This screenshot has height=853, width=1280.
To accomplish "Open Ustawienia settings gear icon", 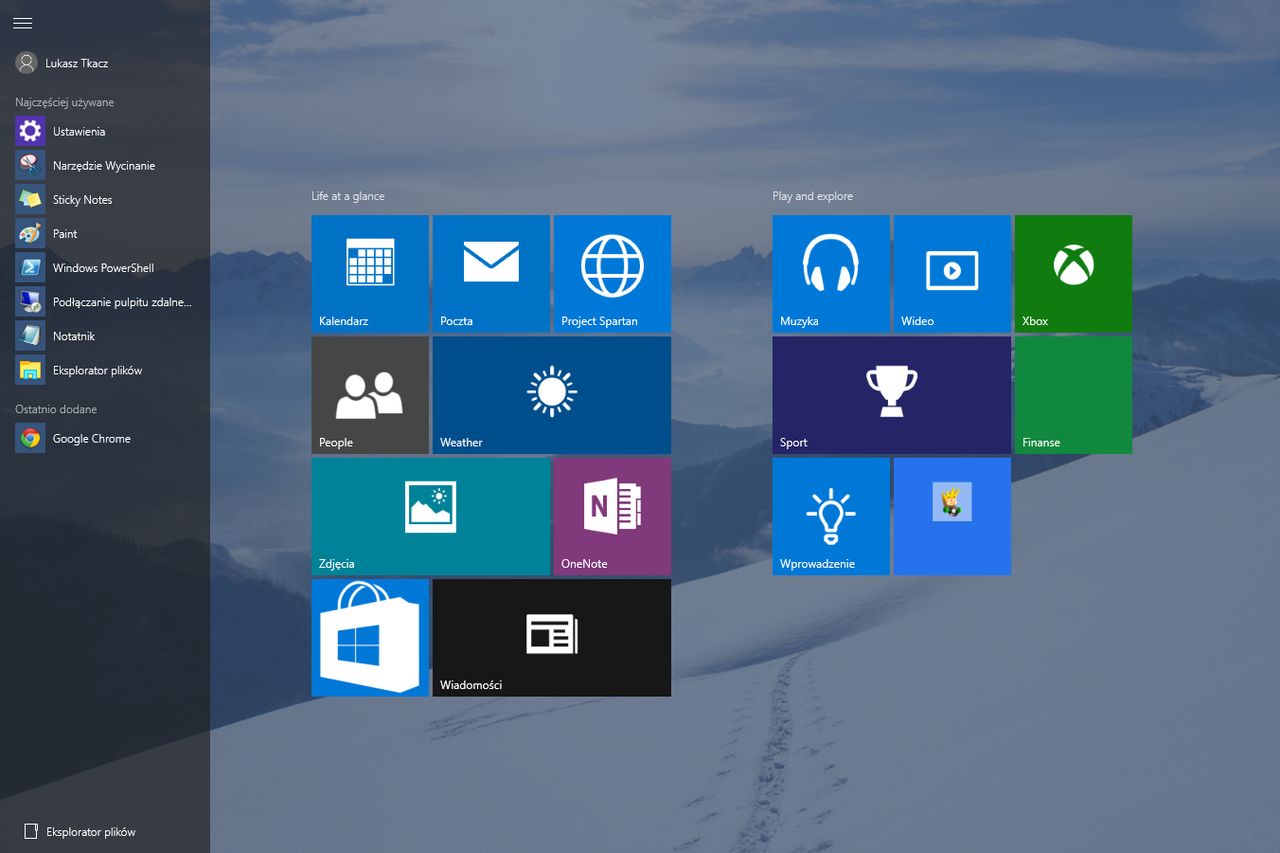I will click(x=30, y=131).
